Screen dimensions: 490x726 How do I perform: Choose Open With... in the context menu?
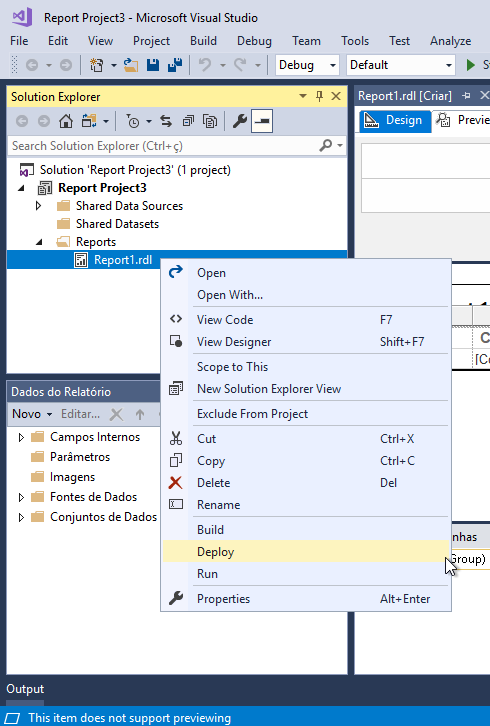[306, 294]
